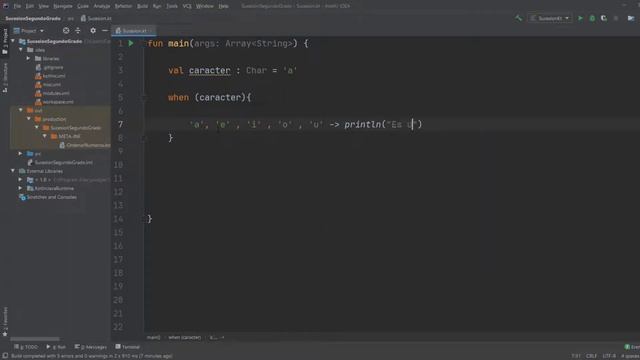Open the Tools menu
This screenshot has height=360, width=640.
172,6
